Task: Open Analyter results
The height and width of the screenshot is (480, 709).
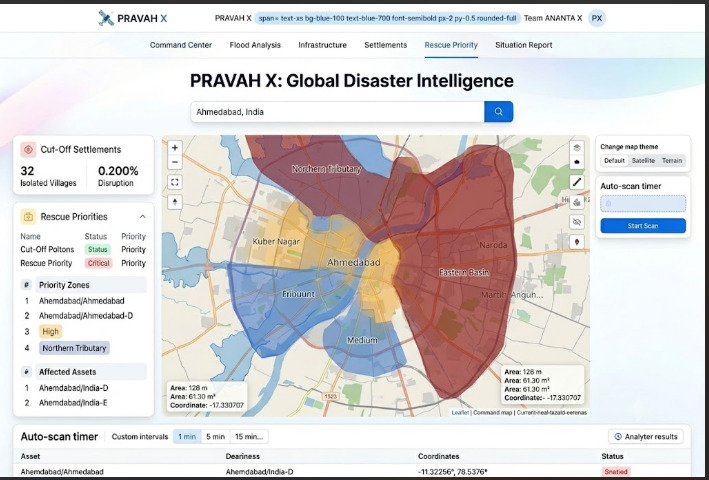Action: (x=646, y=437)
